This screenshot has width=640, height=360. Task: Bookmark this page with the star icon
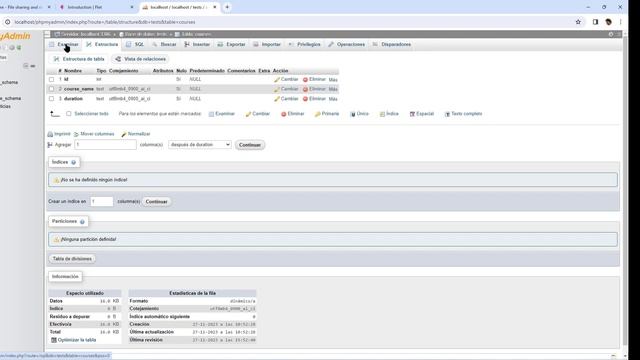(578, 22)
